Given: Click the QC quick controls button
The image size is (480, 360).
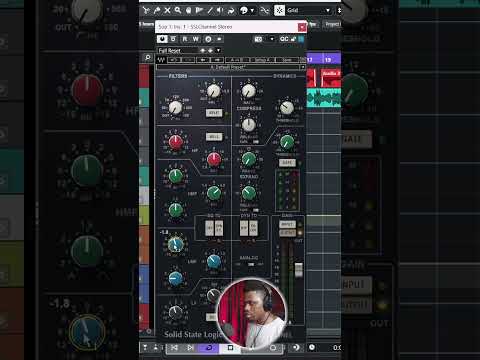Looking at the screenshot, I should pyautogui.click(x=284, y=39).
